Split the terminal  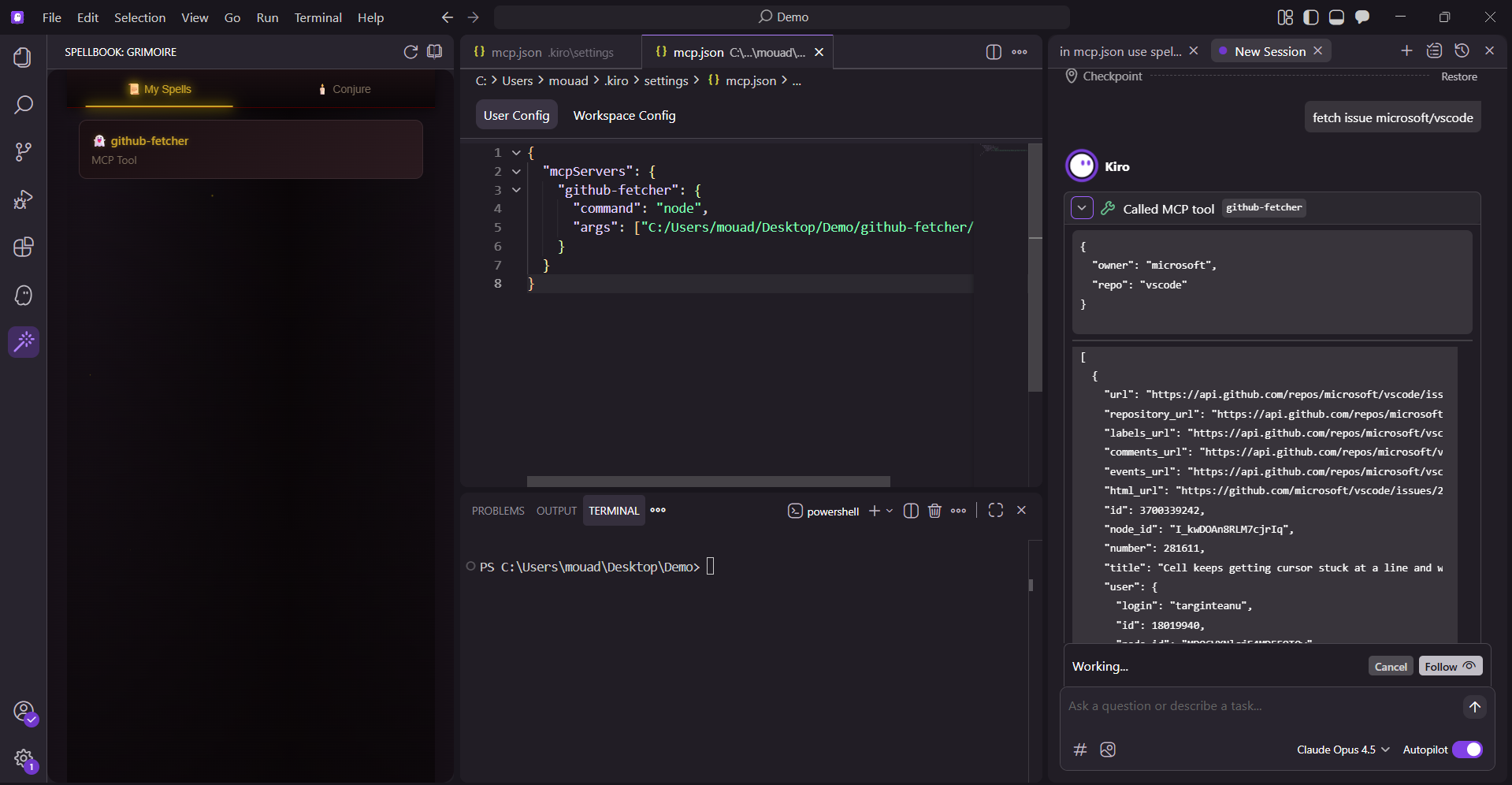pos(911,511)
